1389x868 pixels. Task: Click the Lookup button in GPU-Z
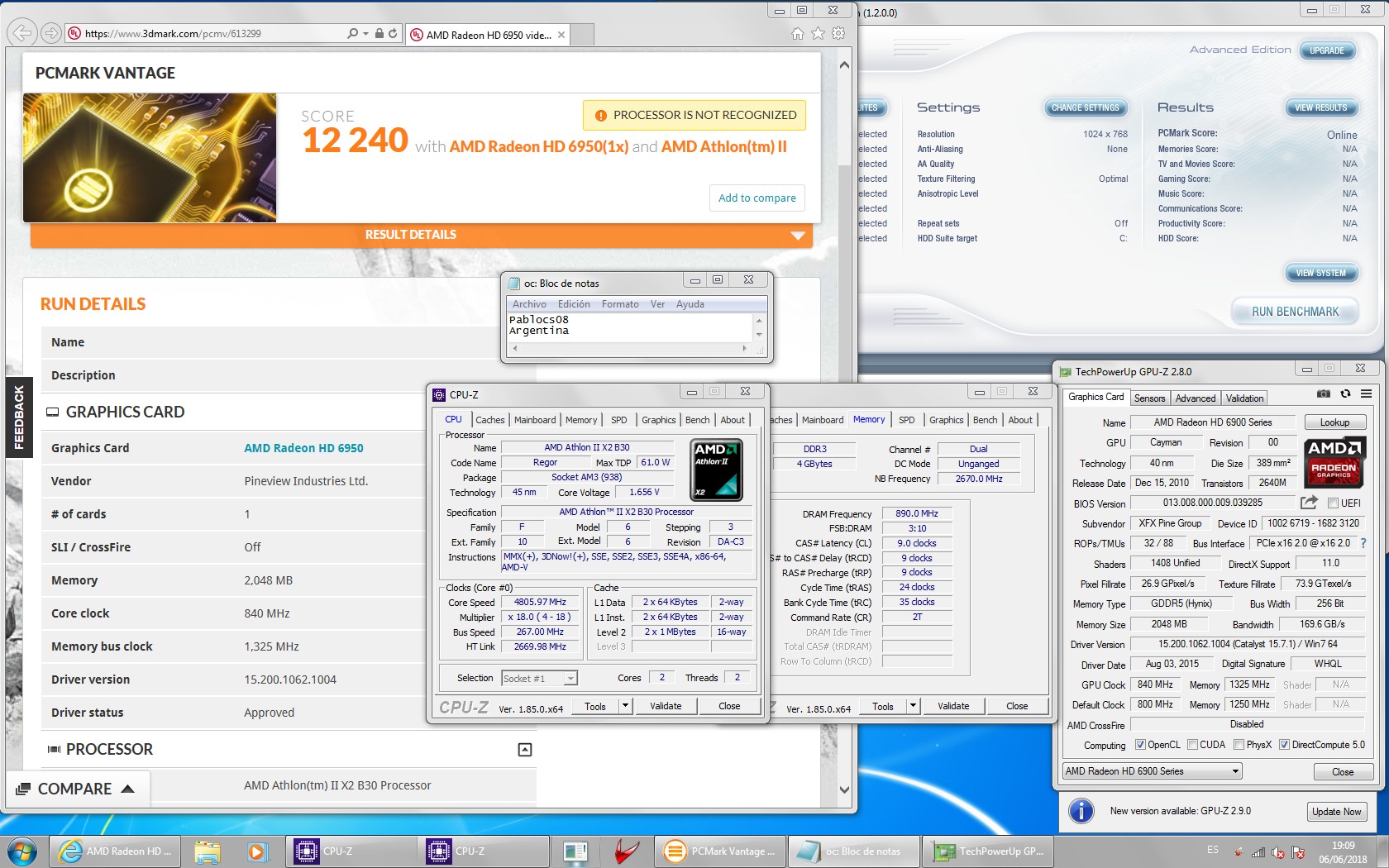(x=1334, y=422)
